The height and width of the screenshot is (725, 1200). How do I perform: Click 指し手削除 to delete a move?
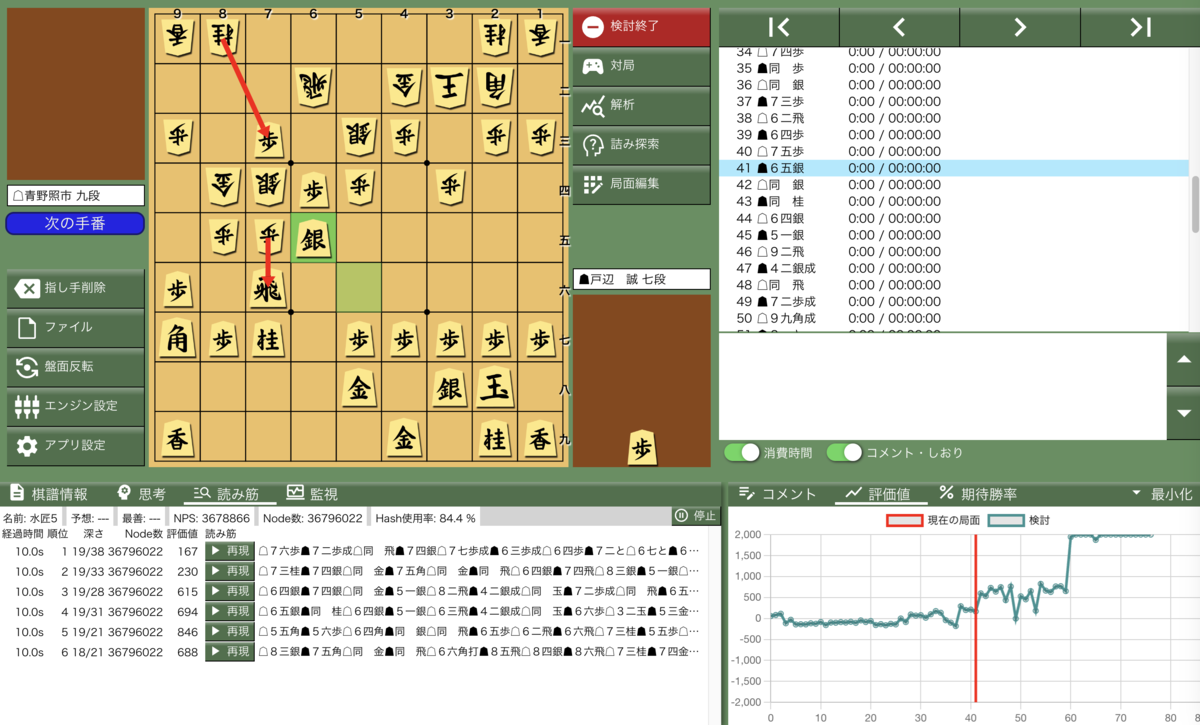[73, 290]
